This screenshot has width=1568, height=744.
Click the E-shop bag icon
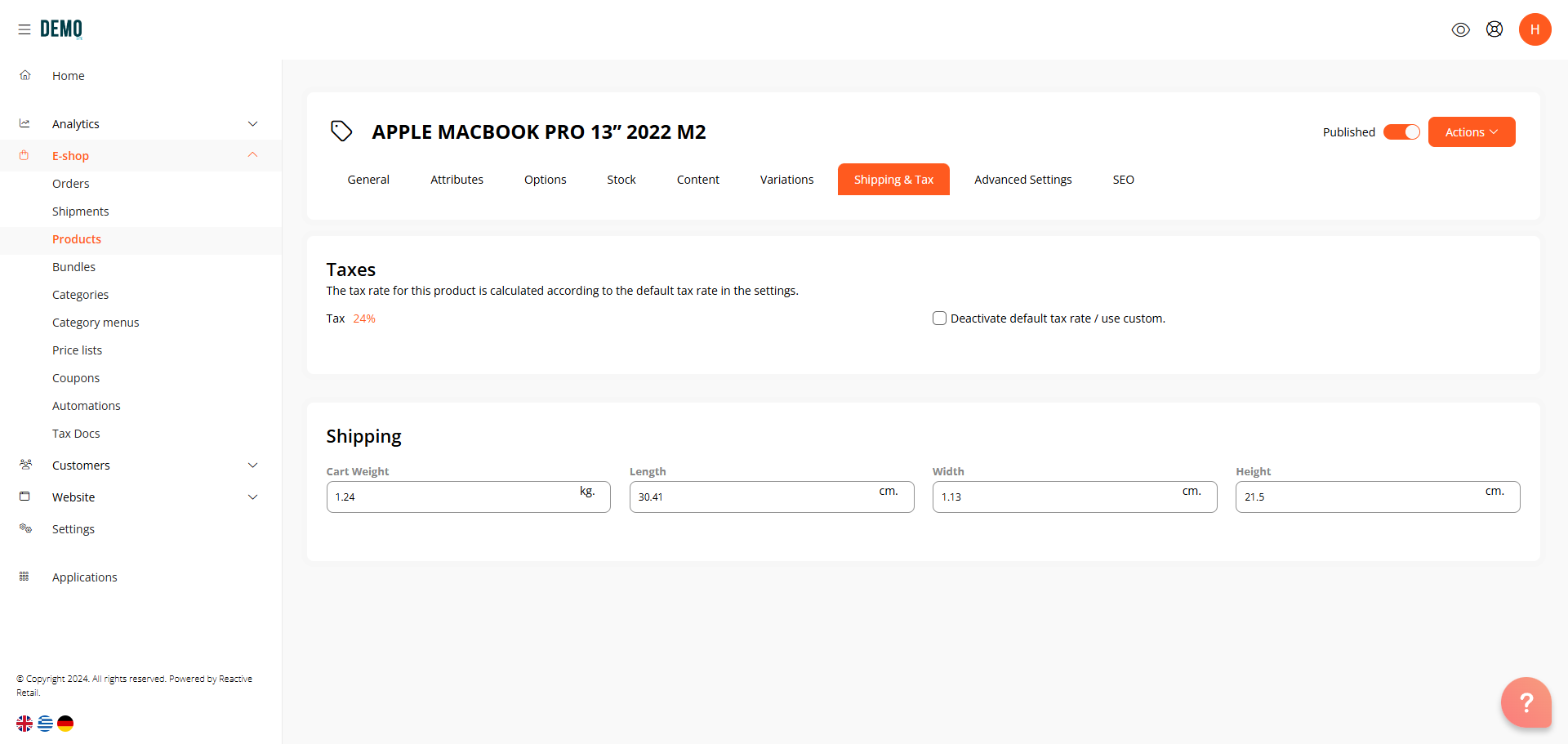(24, 155)
